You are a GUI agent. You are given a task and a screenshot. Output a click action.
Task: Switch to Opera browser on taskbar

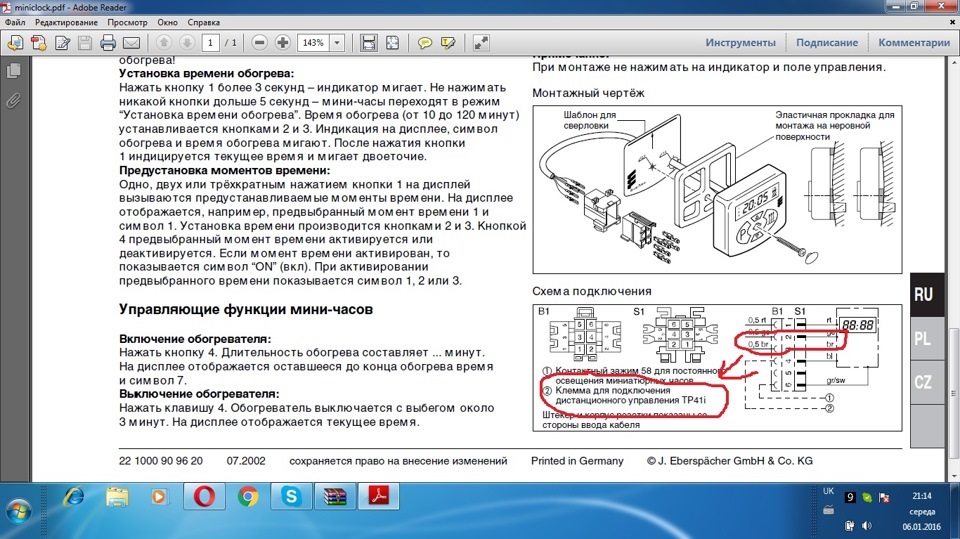pos(204,496)
